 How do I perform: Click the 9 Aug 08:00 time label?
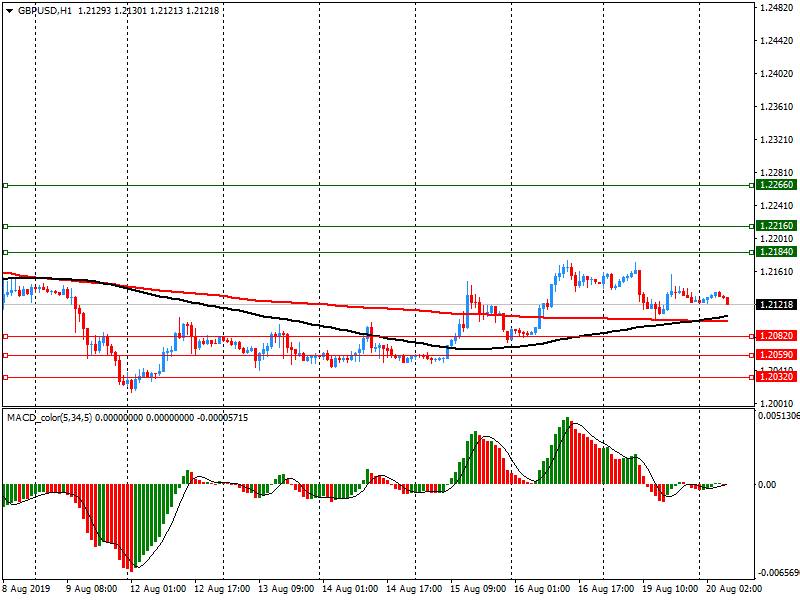tap(92, 589)
